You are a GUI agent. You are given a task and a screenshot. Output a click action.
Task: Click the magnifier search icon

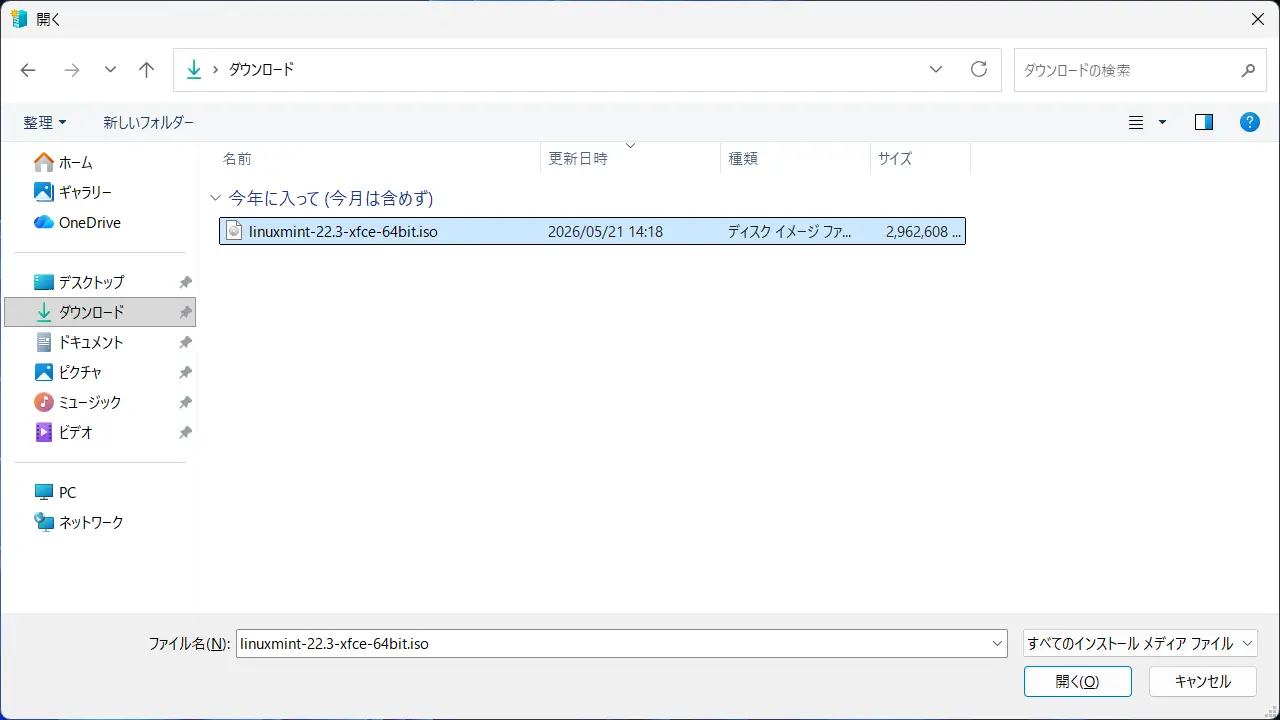click(x=1248, y=70)
